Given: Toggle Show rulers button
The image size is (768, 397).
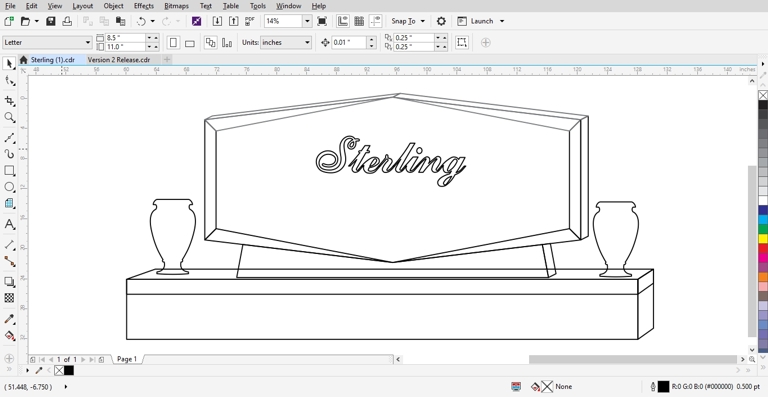Looking at the screenshot, I should click(342, 21).
